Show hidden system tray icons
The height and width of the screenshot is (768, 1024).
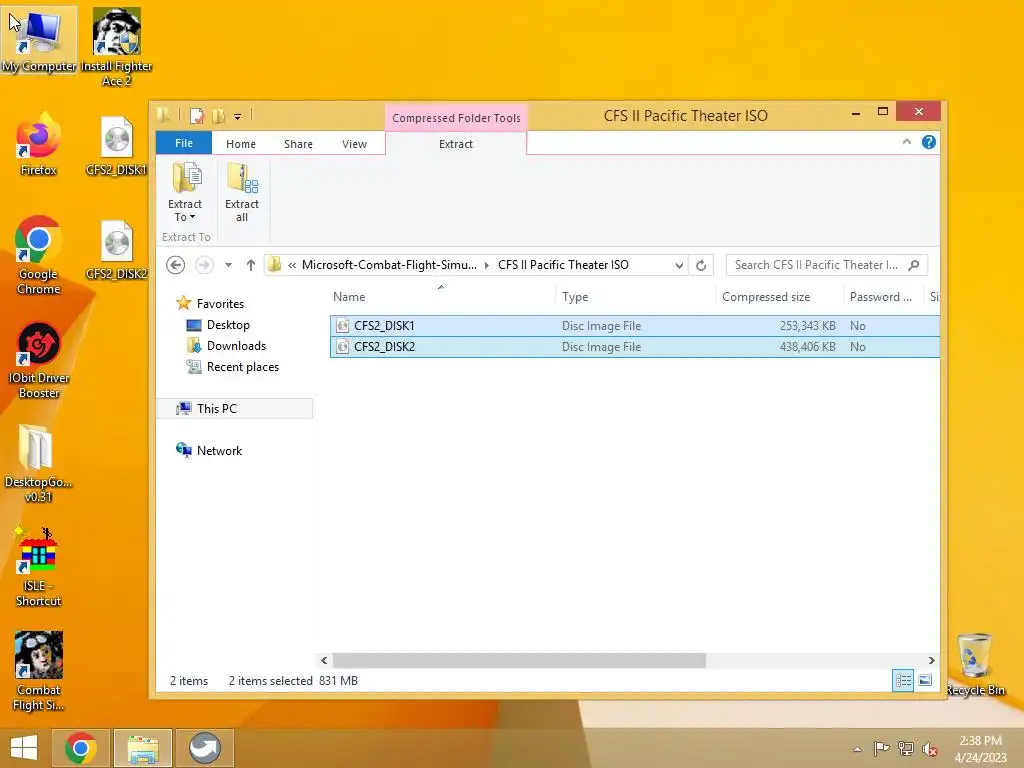[857, 749]
